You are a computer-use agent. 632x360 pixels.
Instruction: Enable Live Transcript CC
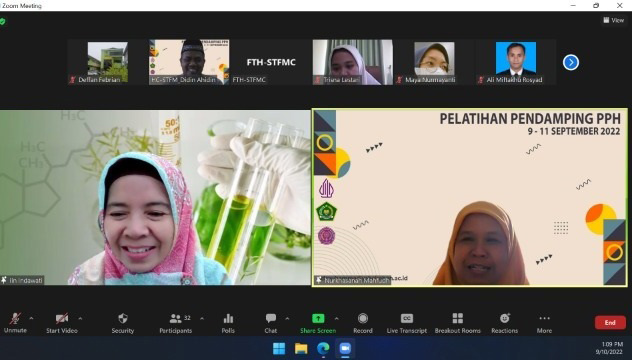[x=407, y=323]
